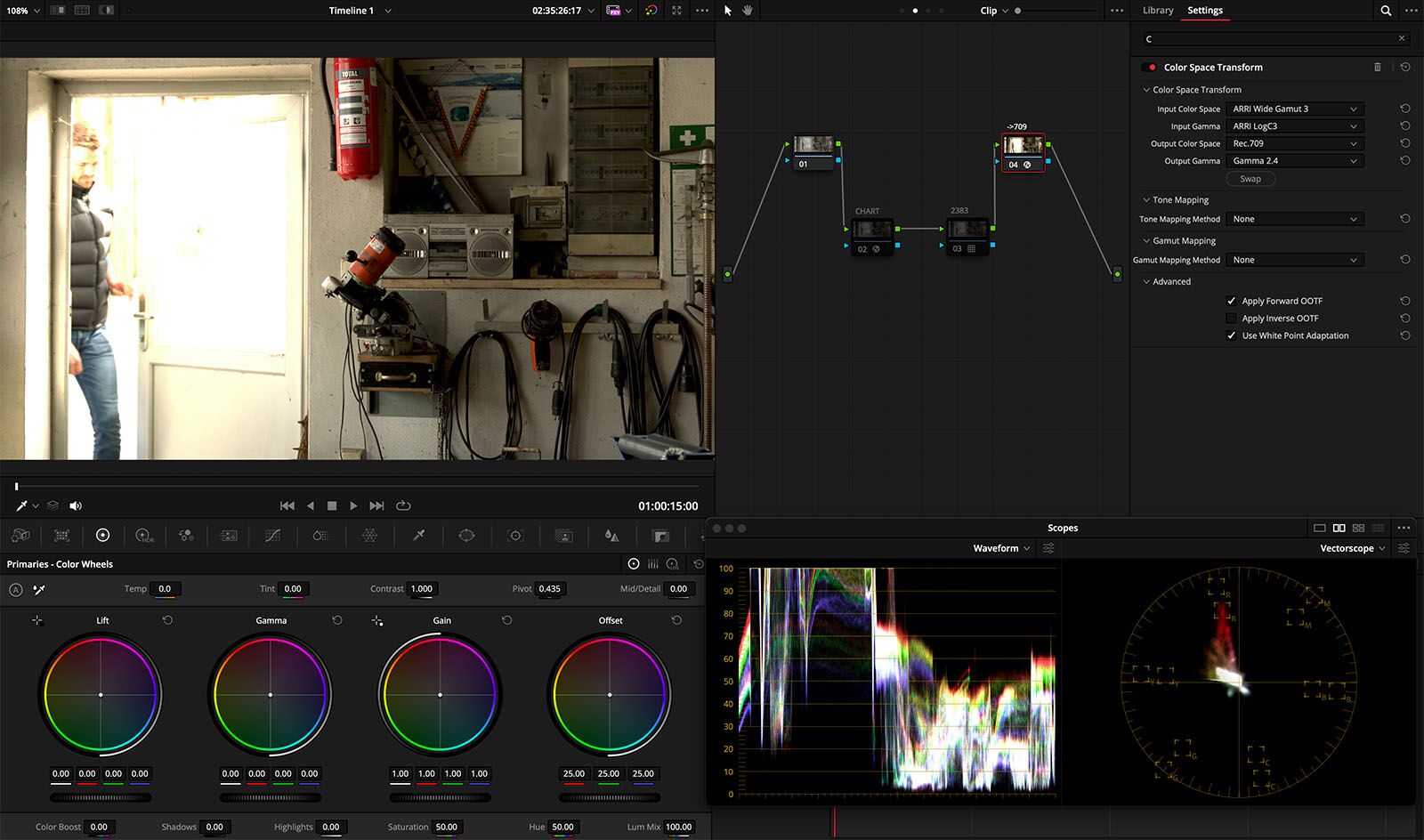
Task: Open the Power Windows palette
Action: (x=466, y=535)
